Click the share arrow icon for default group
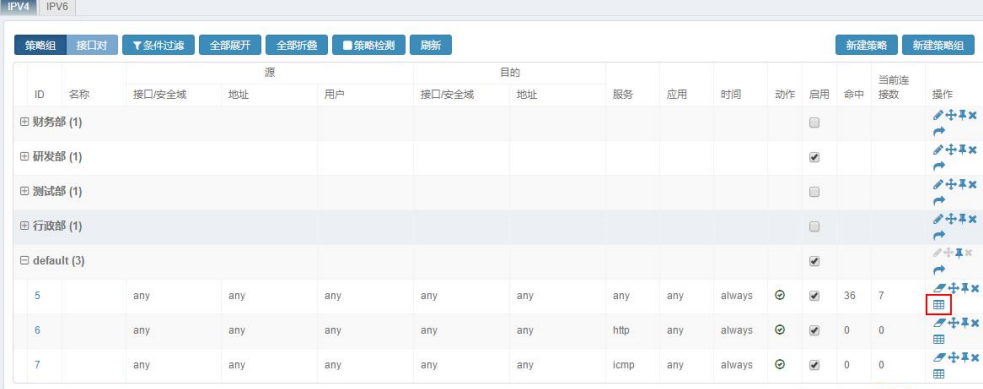Image resolution: width=983 pixels, height=389 pixels. pos(939,270)
